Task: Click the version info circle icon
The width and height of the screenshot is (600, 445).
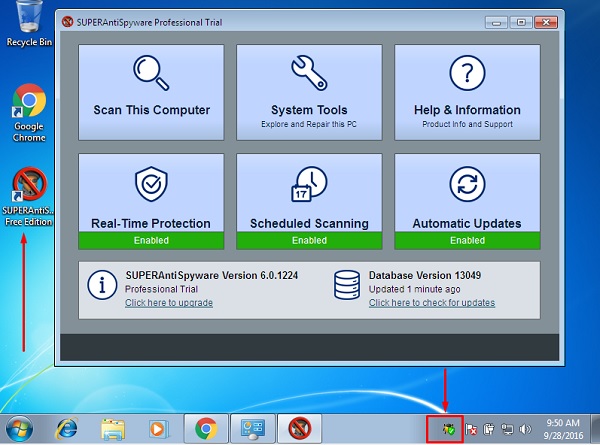Action: pos(102,285)
